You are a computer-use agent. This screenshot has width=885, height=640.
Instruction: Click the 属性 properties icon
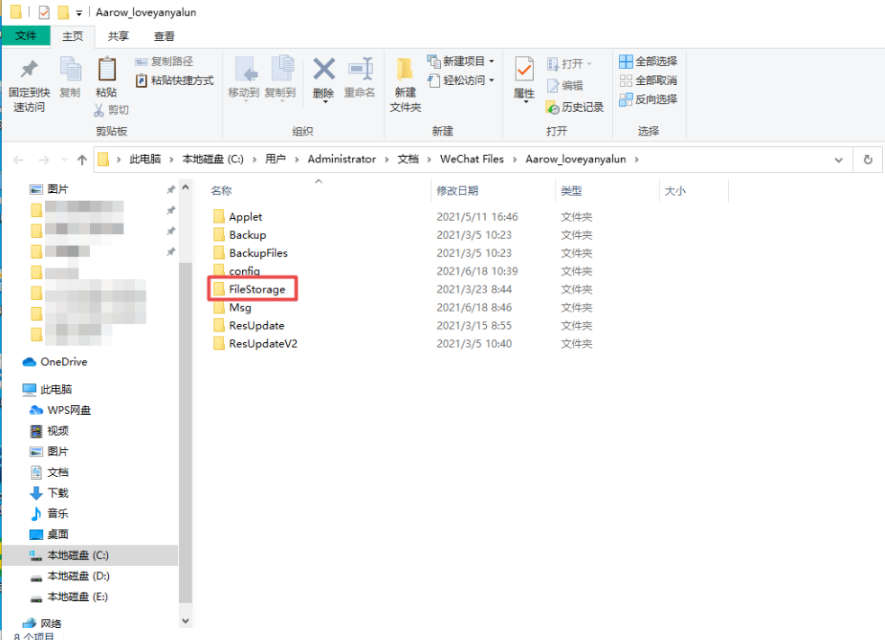524,70
